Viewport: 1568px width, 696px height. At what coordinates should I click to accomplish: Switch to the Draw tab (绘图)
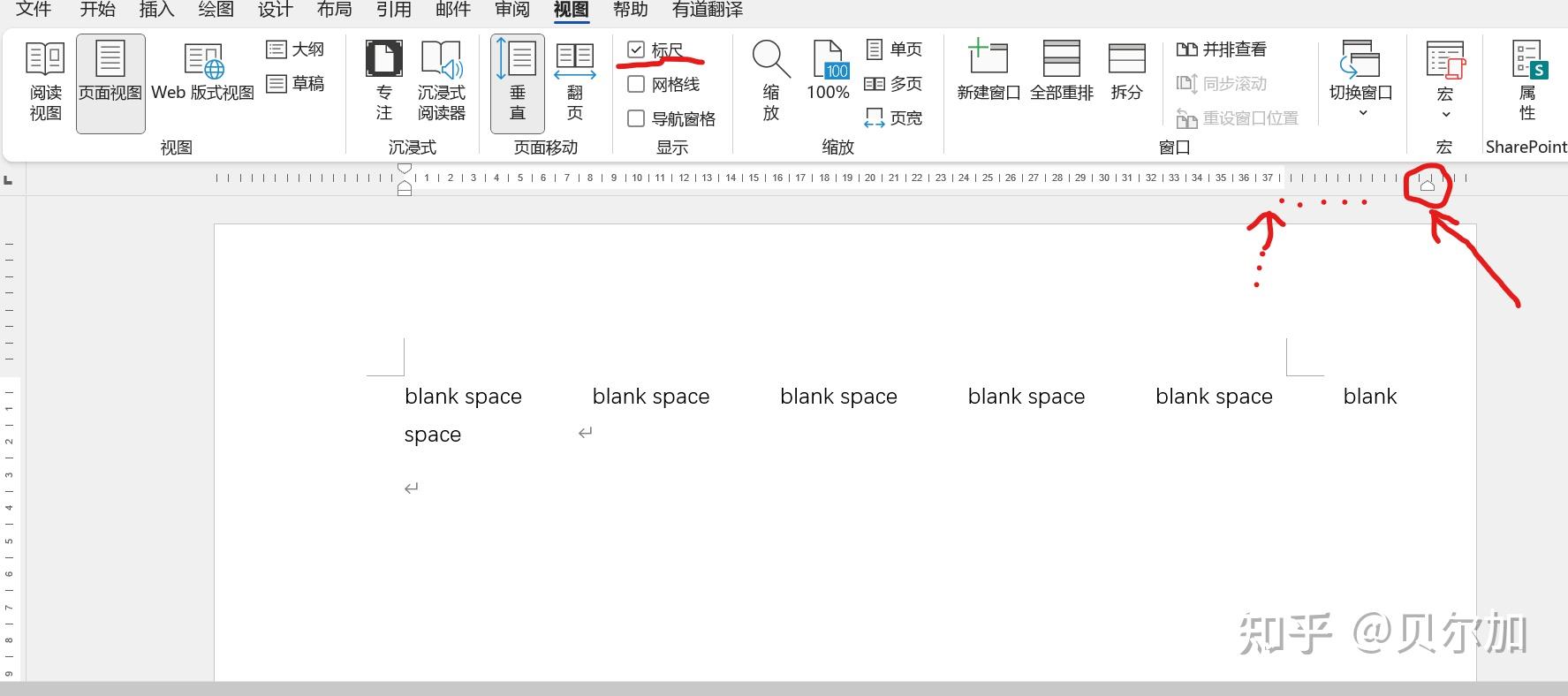pos(216,10)
